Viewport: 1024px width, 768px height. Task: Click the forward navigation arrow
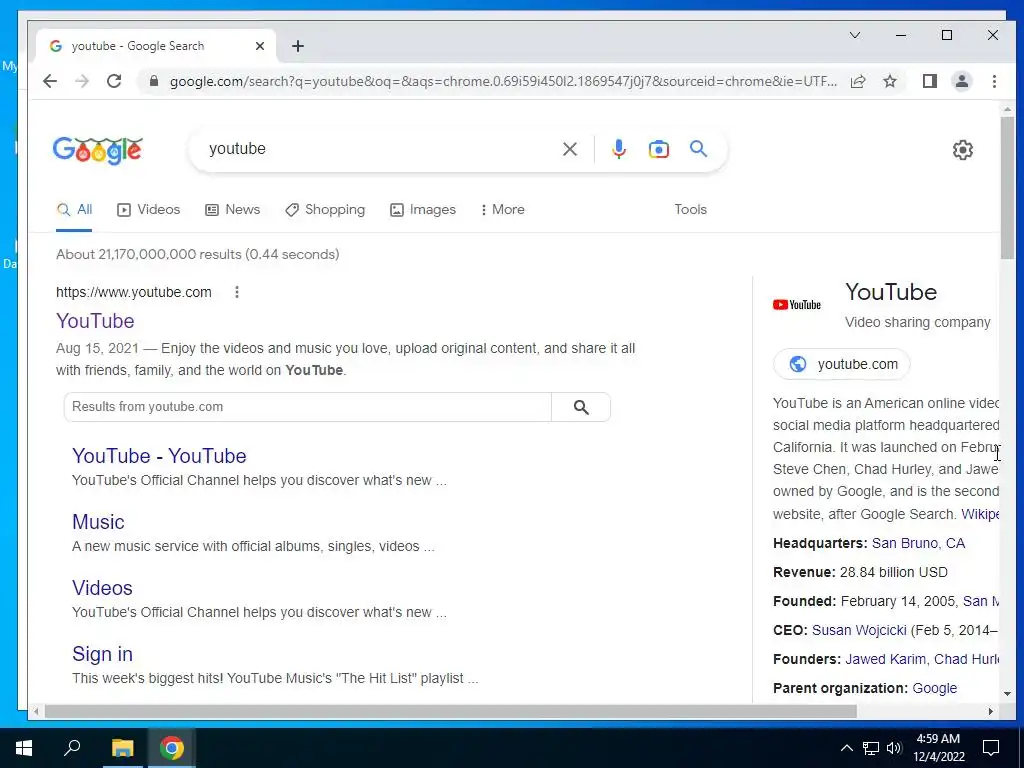[x=82, y=81]
